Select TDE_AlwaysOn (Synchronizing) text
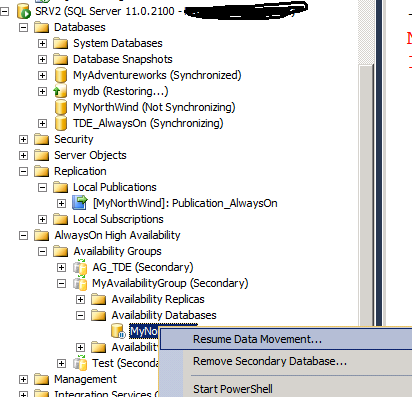Viewport: 412px width, 397px height. click(148, 123)
